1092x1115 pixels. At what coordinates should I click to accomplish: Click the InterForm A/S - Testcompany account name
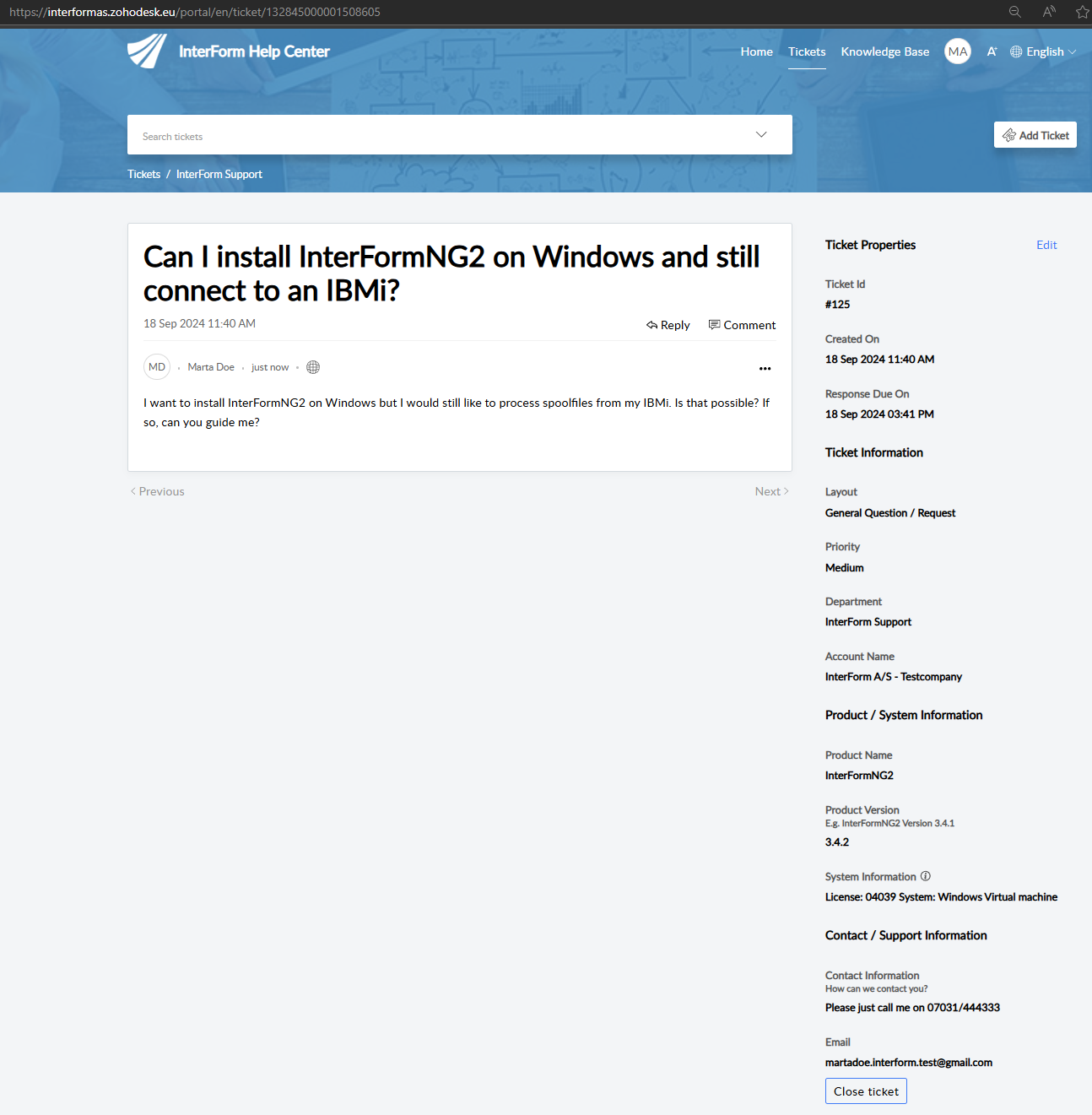[x=894, y=677]
